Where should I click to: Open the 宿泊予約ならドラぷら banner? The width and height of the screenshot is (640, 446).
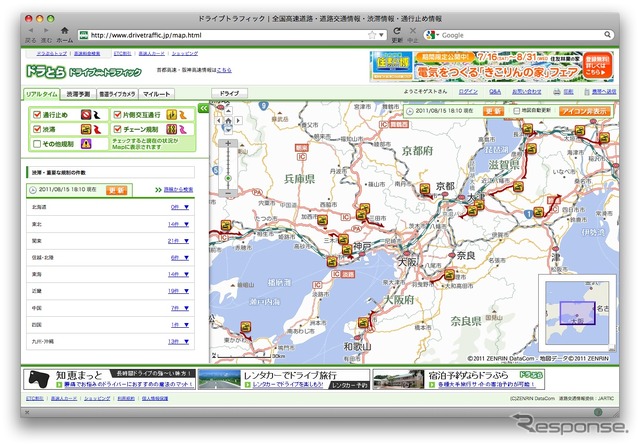[x=458, y=379]
